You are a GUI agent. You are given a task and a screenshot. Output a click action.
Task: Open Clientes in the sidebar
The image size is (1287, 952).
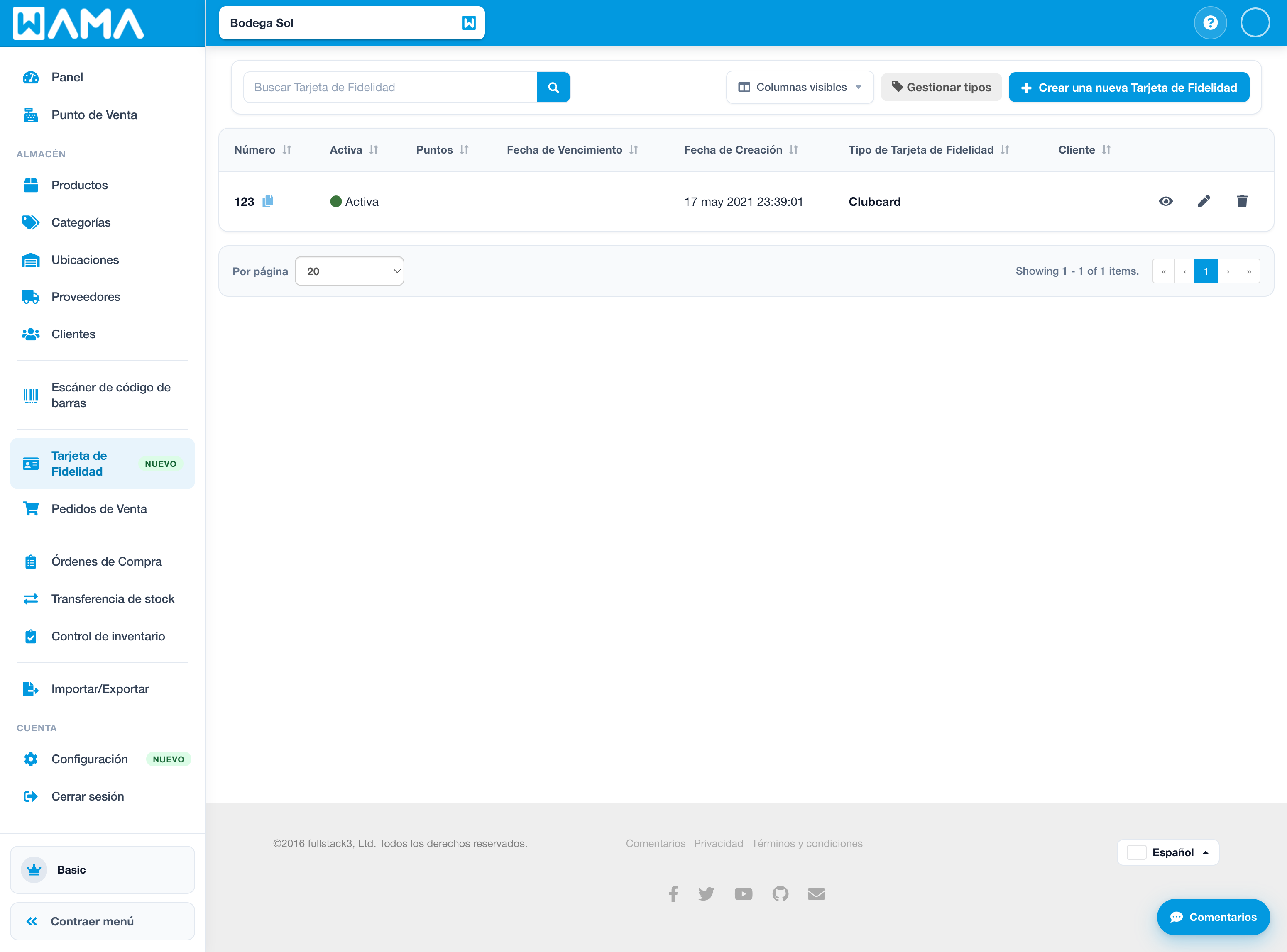103,334
